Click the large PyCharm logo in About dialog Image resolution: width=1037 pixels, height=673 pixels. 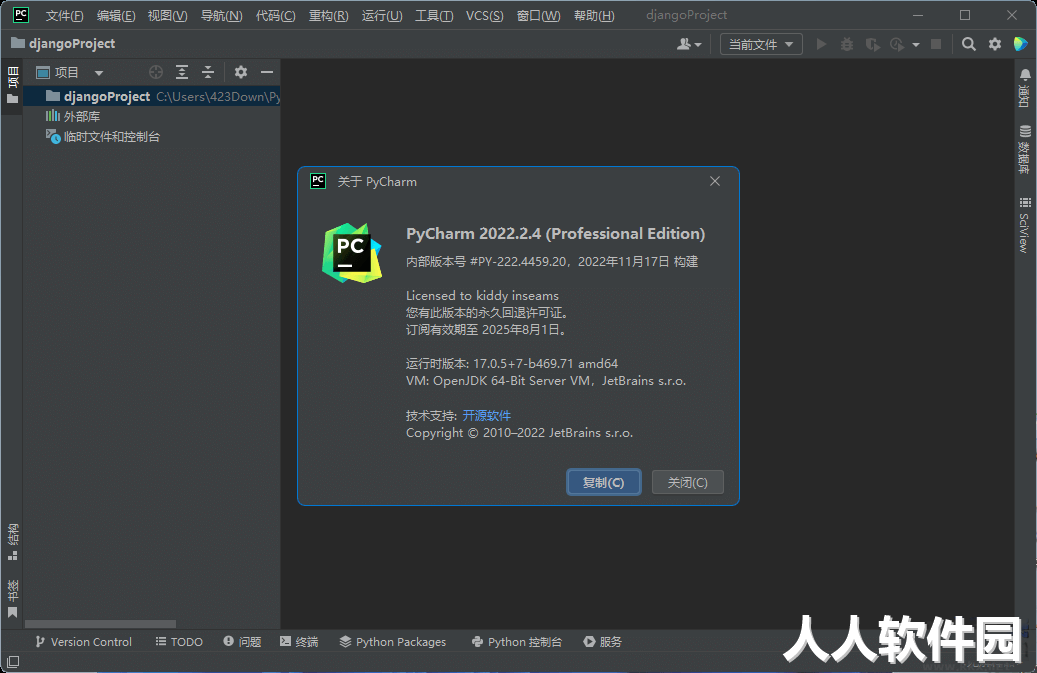pos(352,253)
